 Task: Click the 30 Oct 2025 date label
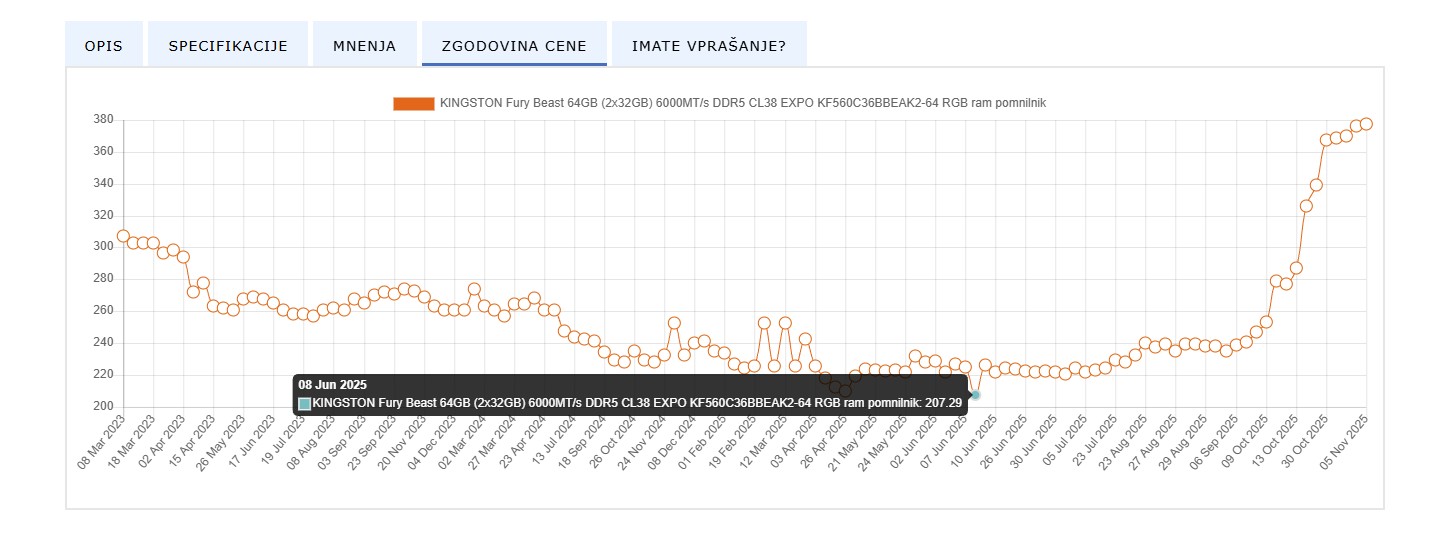click(x=1316, y=441)
